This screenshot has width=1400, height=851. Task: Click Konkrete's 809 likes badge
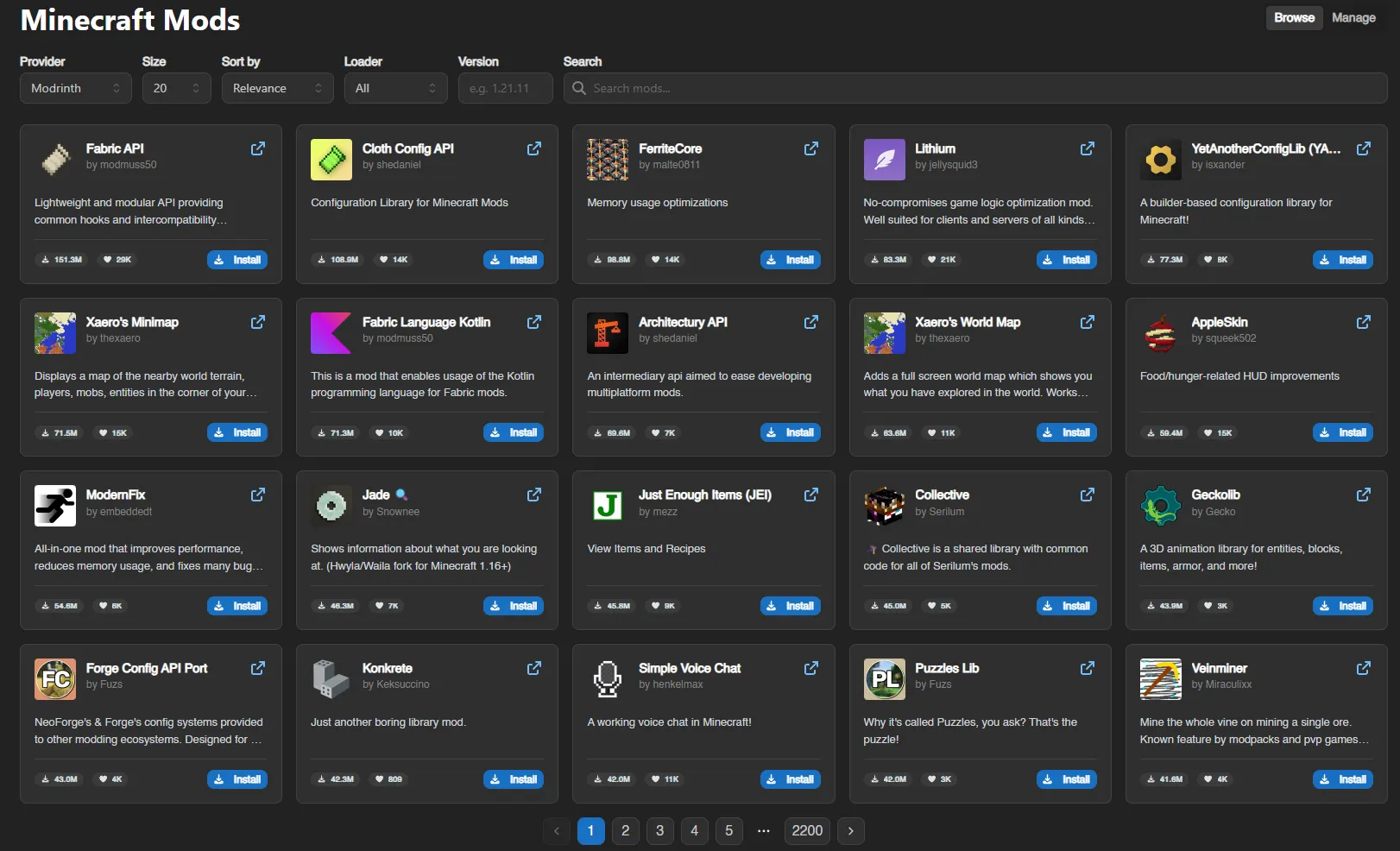pyautogui.click(x=388, y=779)
